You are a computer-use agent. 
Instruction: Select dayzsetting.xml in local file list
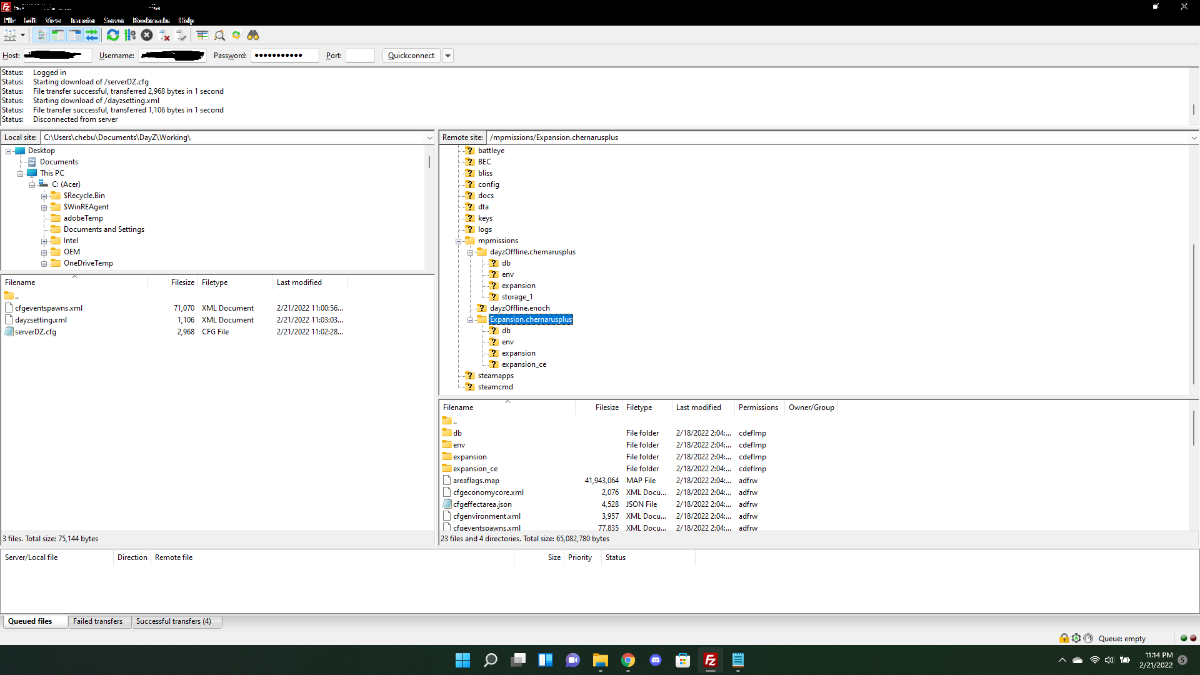[41, 320]
